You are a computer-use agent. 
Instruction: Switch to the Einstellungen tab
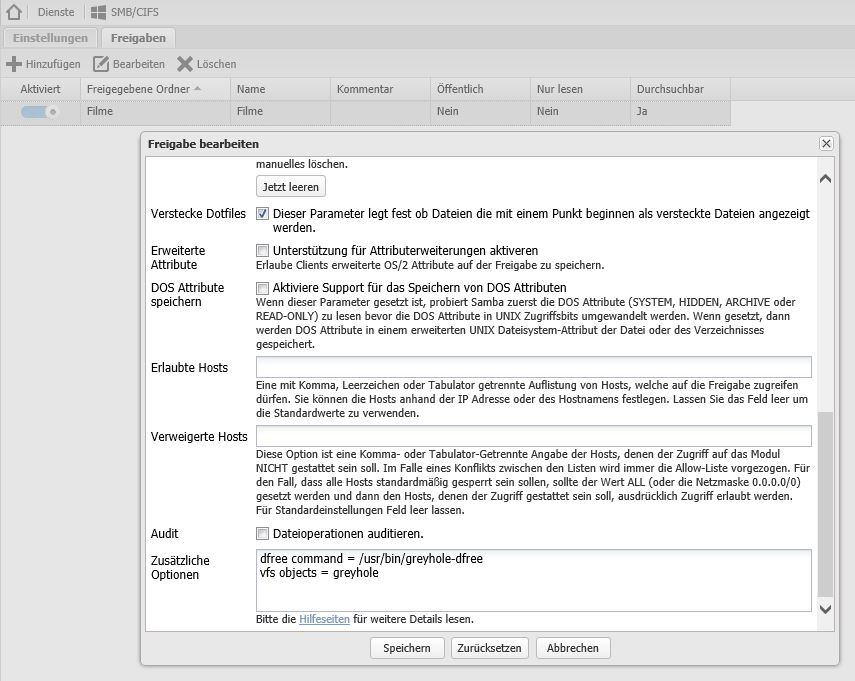[x=50, y=38]
